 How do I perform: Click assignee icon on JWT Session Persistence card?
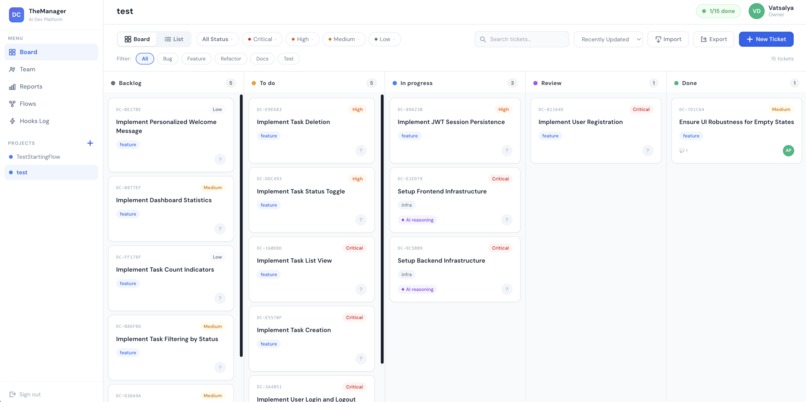[507, 151]
